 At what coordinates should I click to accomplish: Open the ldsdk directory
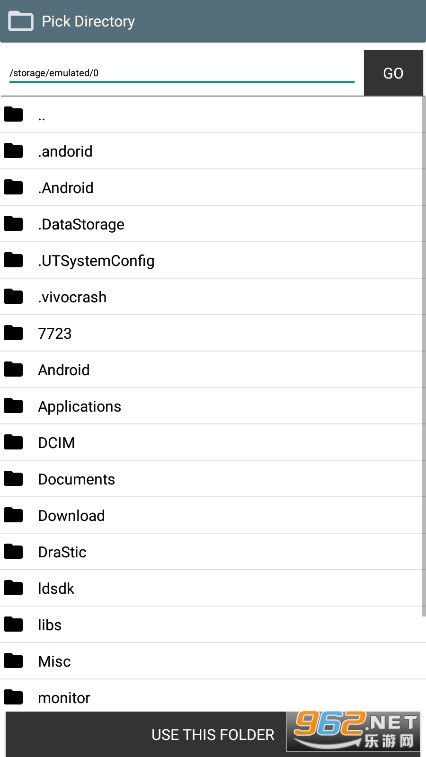click(212, 588)
